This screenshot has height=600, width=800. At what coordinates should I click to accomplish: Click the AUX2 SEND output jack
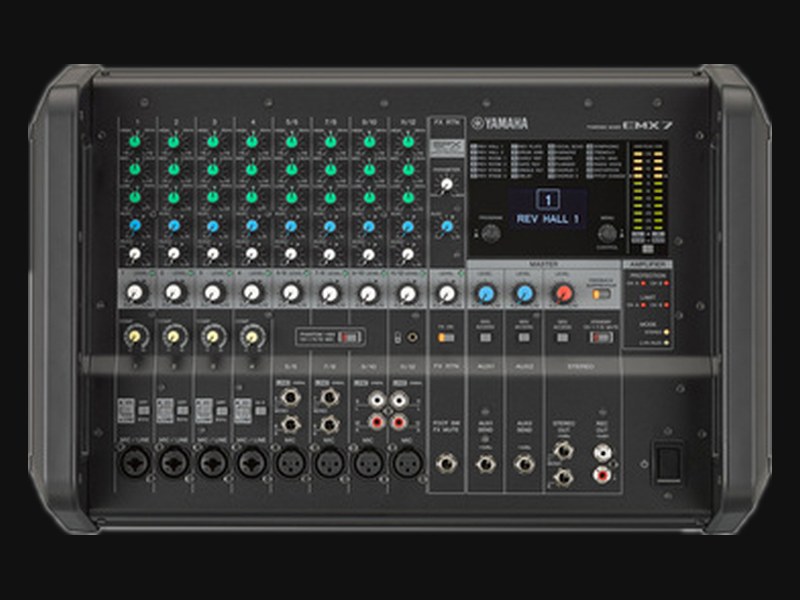tap(524, 464)
